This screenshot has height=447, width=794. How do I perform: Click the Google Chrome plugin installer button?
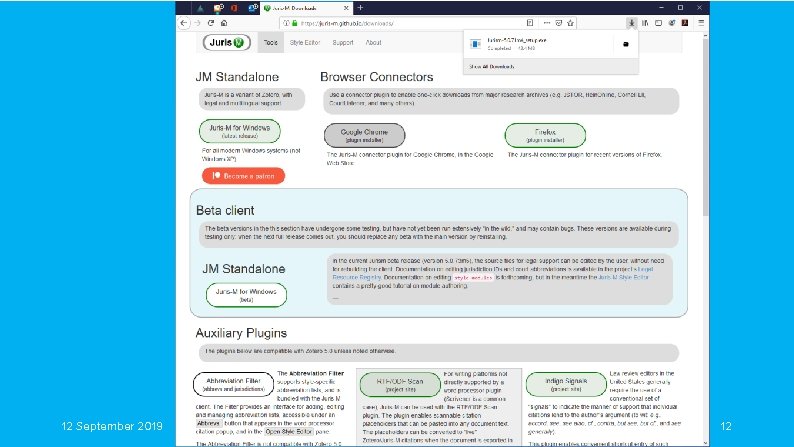(365, 135)
